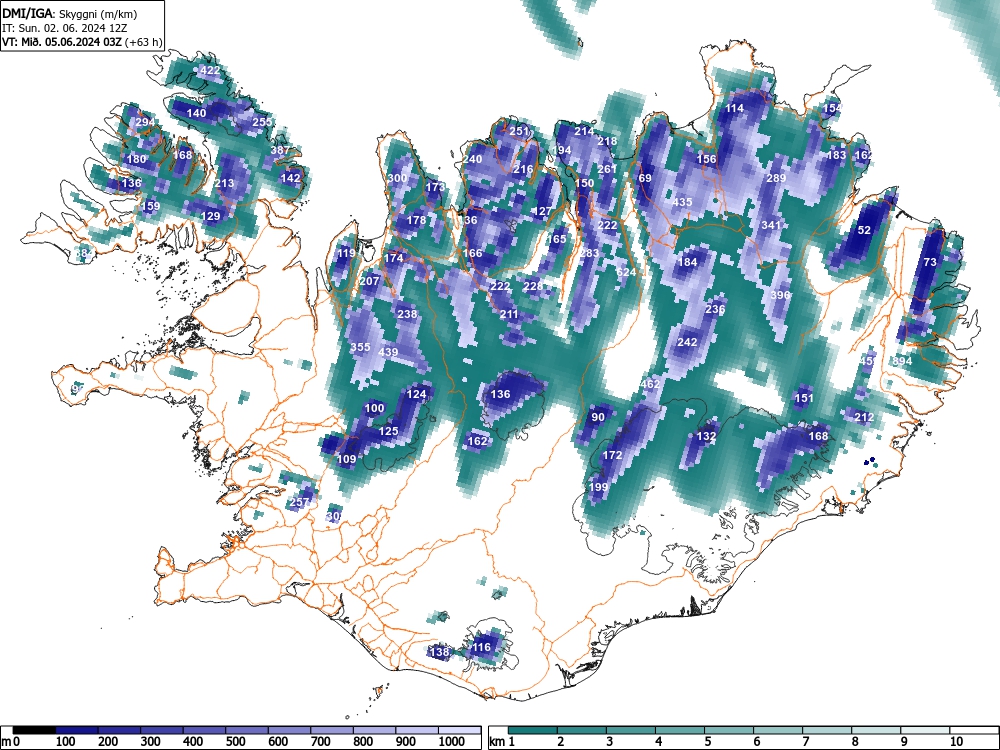Click the '132' visibility value
This screenshot has height=750, width=1000.
pyautogui.click(x=706, y=437)
